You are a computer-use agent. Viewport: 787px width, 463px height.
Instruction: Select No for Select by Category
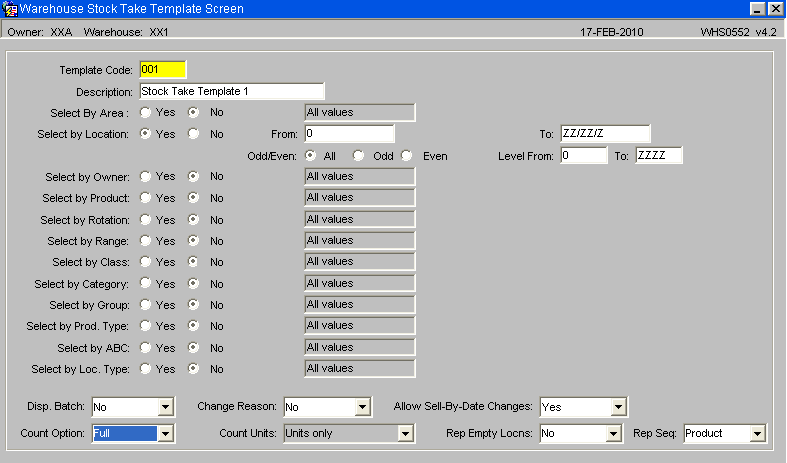(193, 283)
